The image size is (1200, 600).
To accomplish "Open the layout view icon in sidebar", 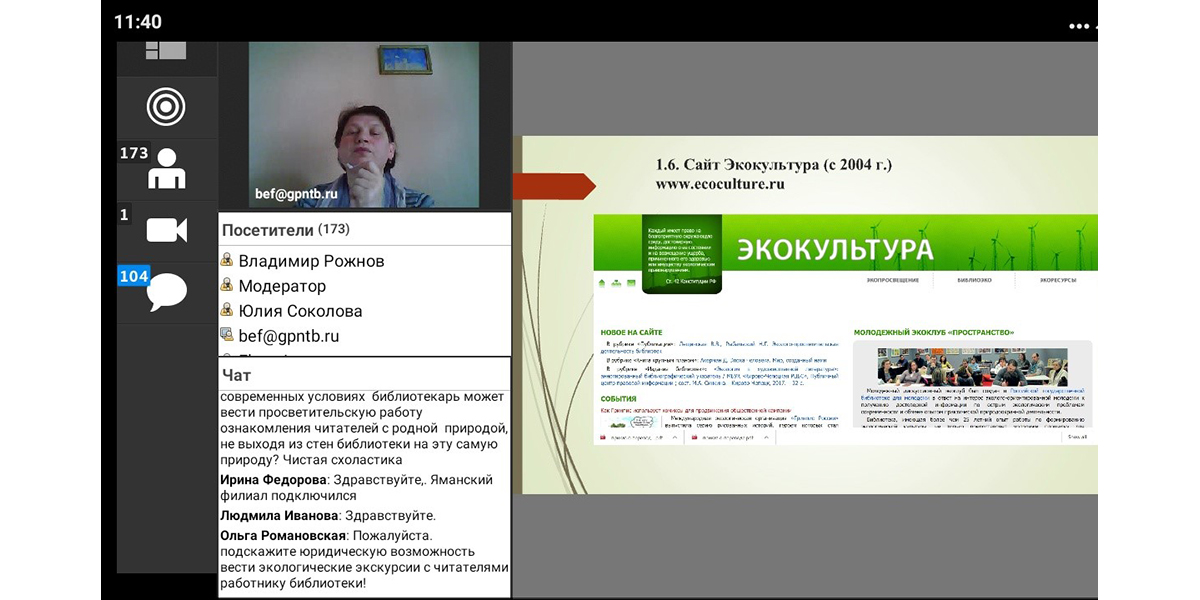I will 166,52.
